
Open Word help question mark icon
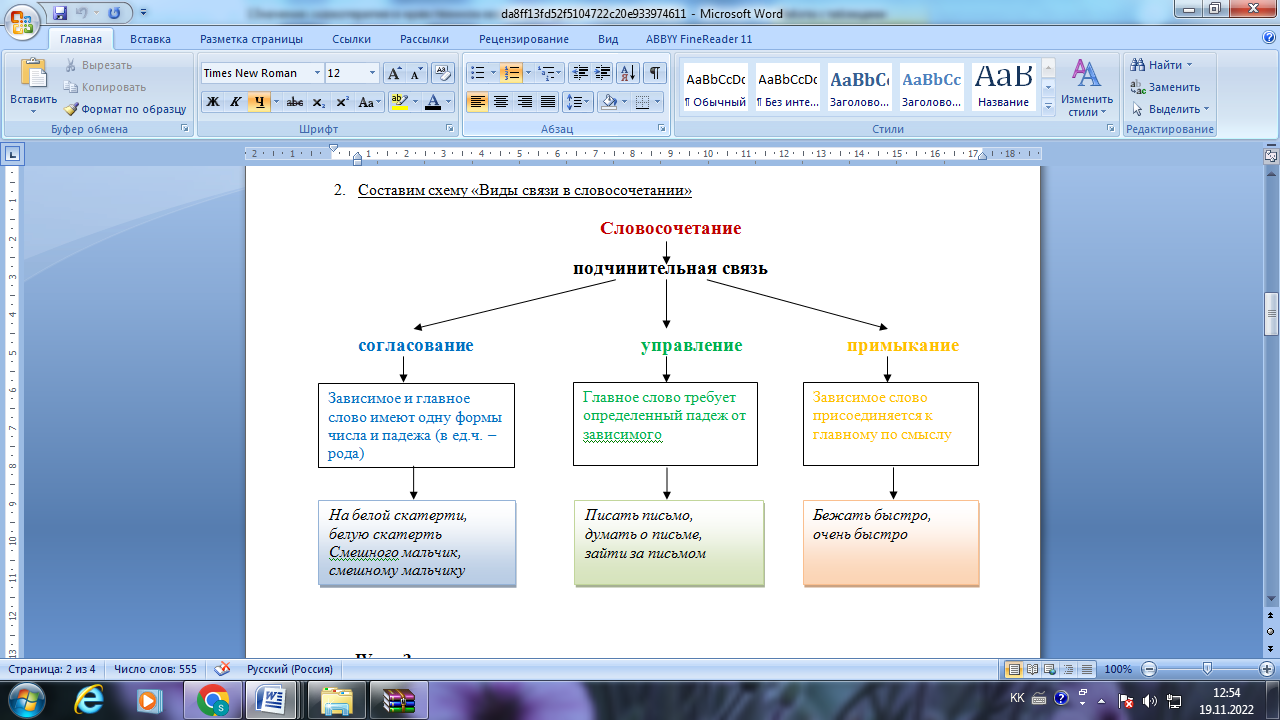tap(1269, 38)
